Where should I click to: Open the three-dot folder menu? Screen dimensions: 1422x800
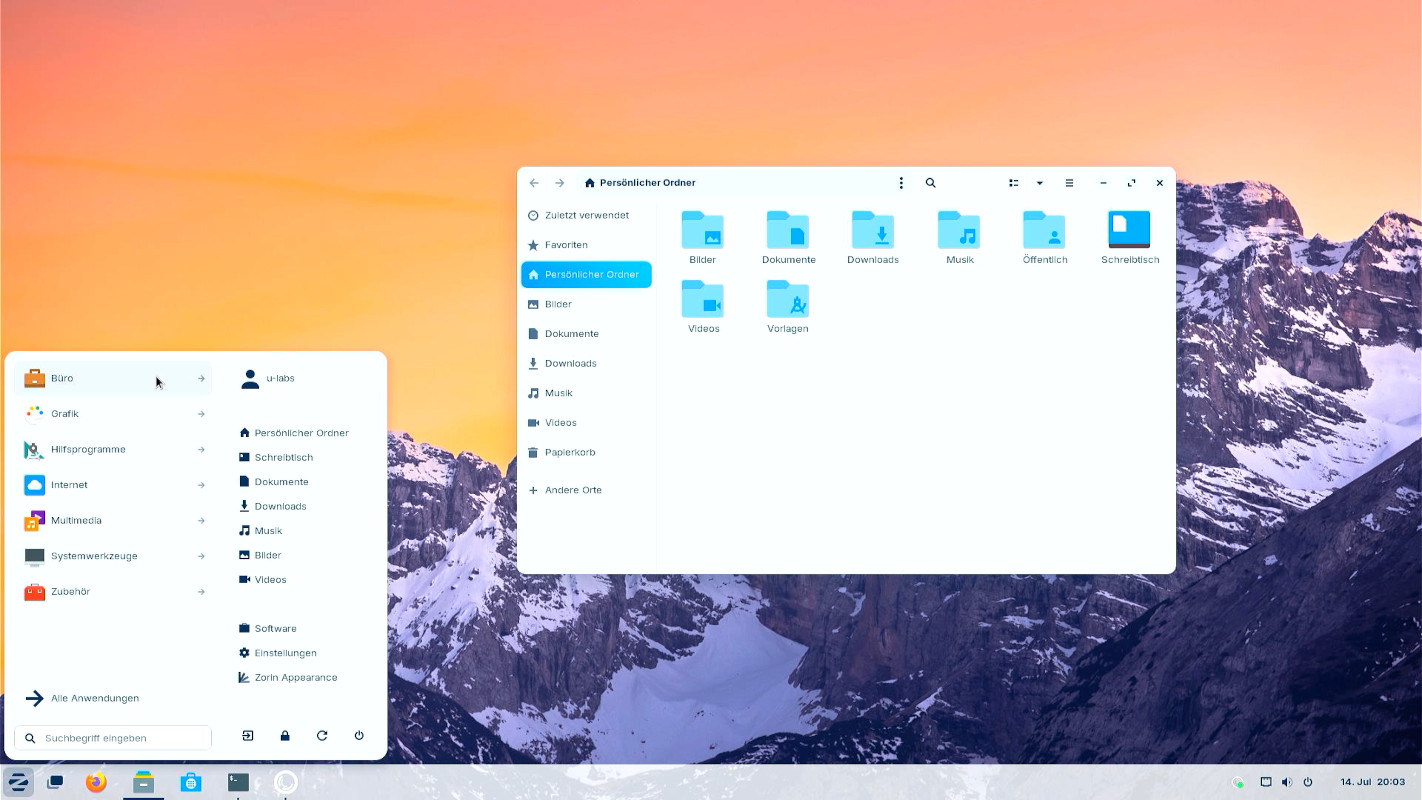tap(901, 183)
